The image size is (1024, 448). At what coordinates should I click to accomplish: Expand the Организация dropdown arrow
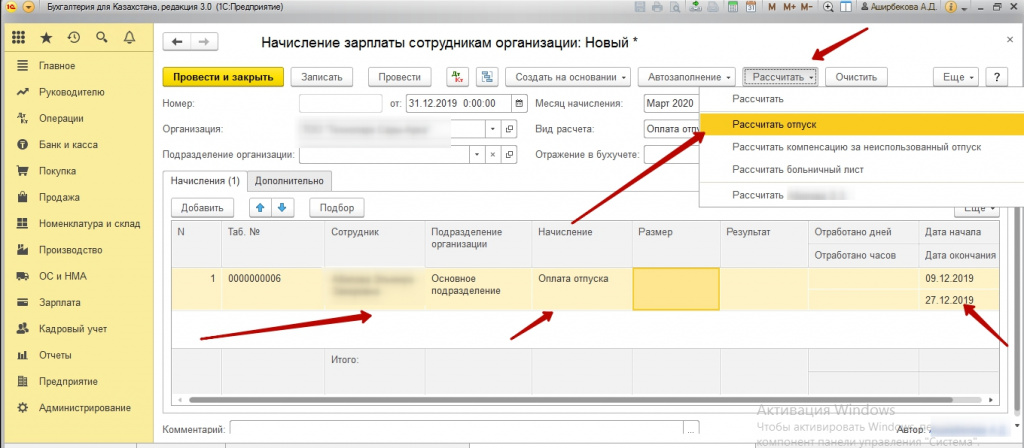[493, 129]
